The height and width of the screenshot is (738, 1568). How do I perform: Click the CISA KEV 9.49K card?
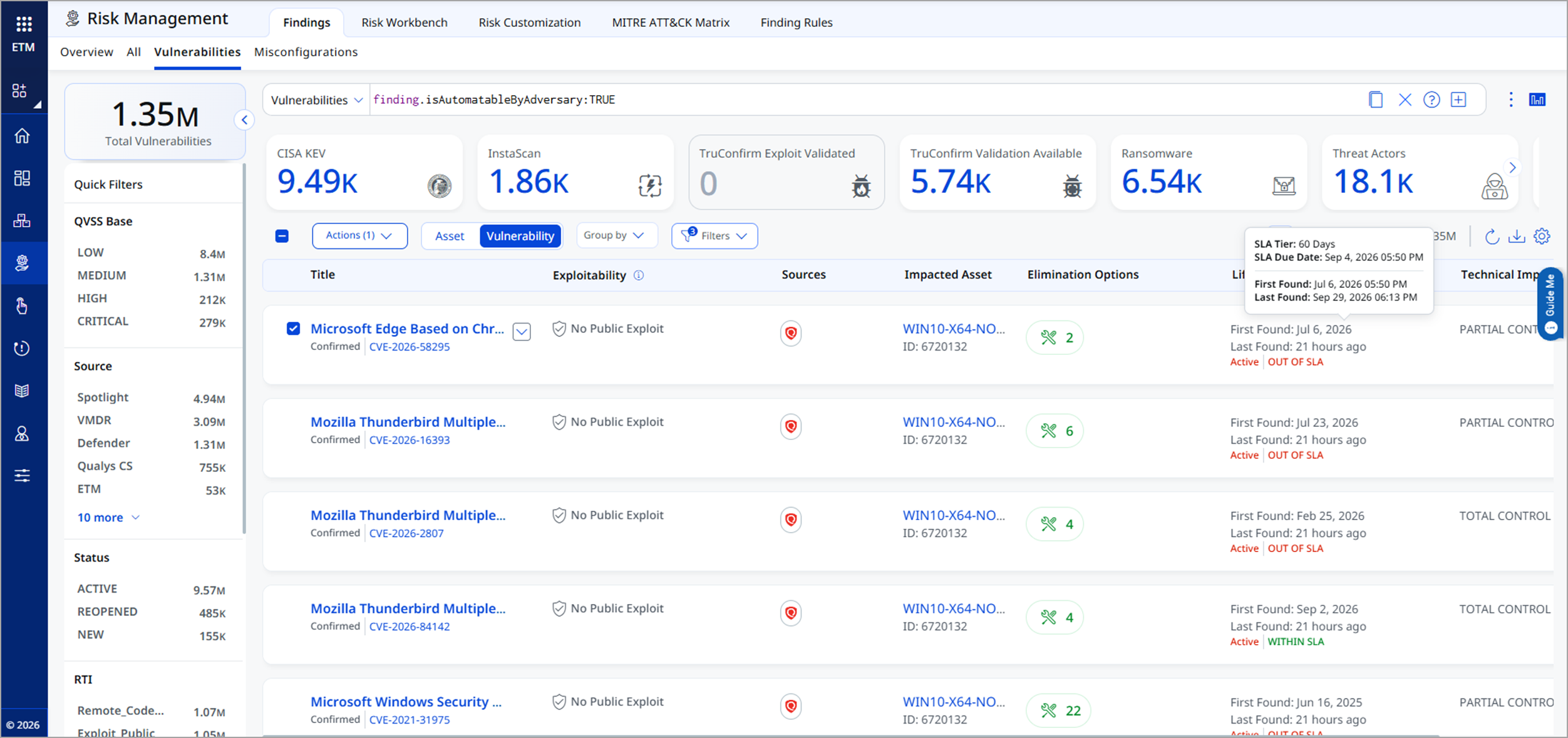pyautogui.click(x=364, y=172)
